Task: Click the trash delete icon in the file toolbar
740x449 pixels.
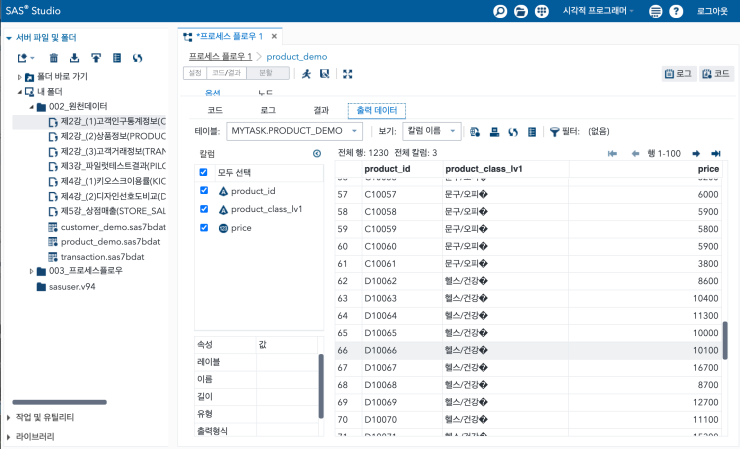Action: 53,58
